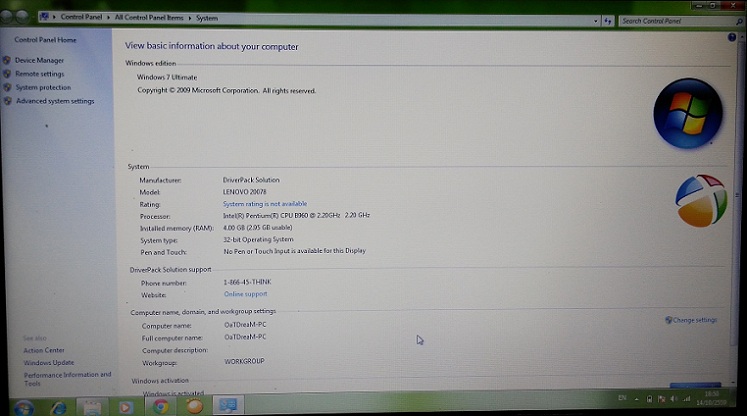This screenshot has width=747, height=416.
Task: Click the EN language indicator in tray
Action: 622,397
